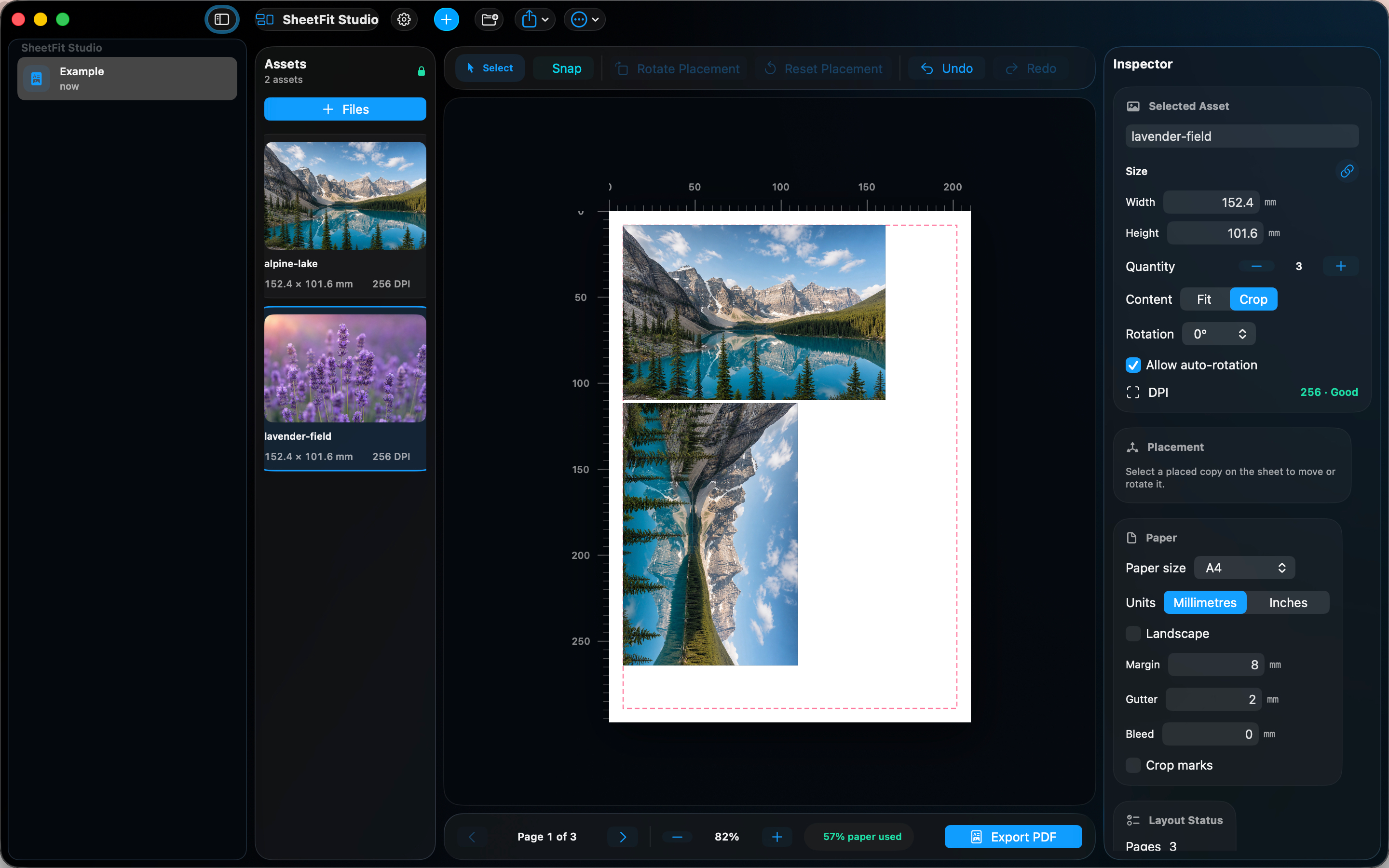
Task: Select Fit content mode
Action: click(x=1204, y=299)
